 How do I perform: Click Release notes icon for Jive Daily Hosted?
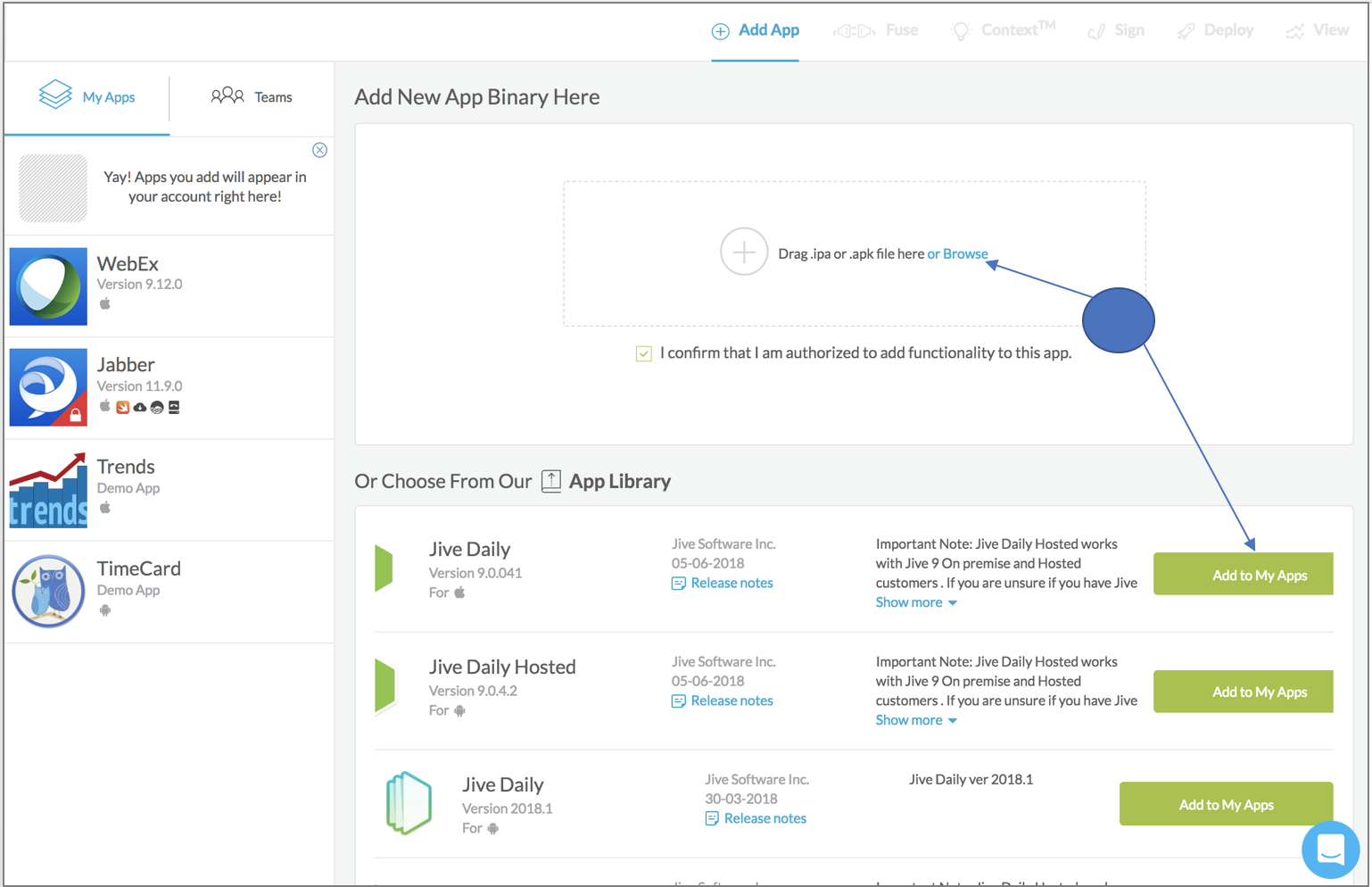pos(678,701)
